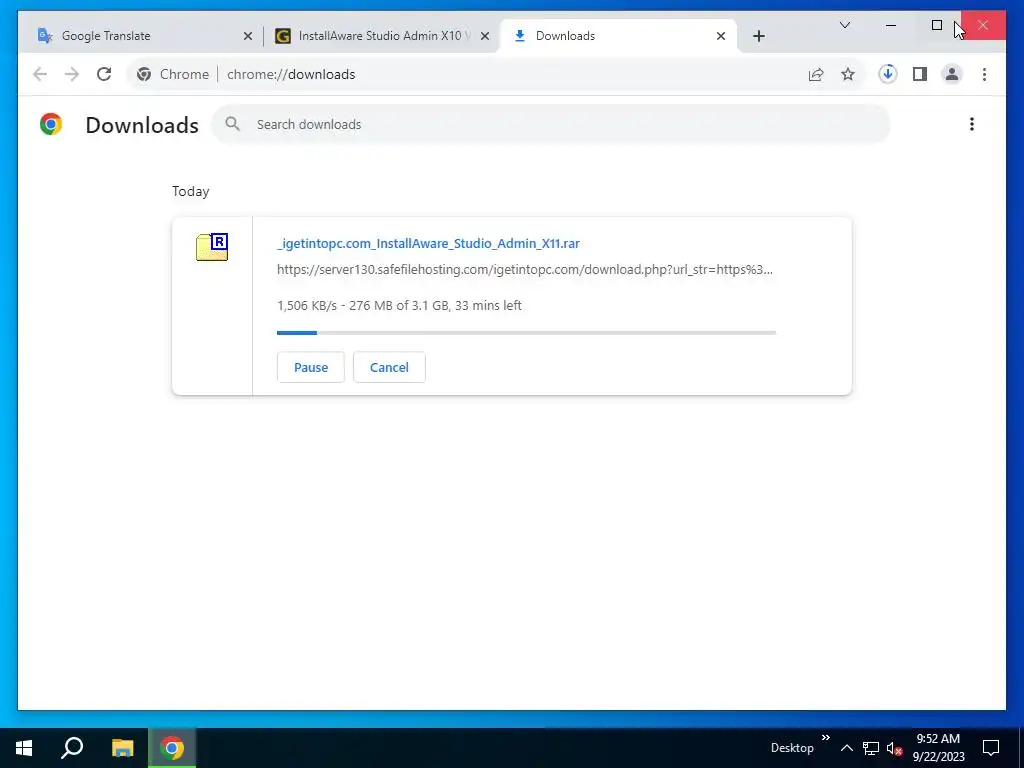Maximize the Chrome window
The image size is (1024, 768).
coord(936,25)
